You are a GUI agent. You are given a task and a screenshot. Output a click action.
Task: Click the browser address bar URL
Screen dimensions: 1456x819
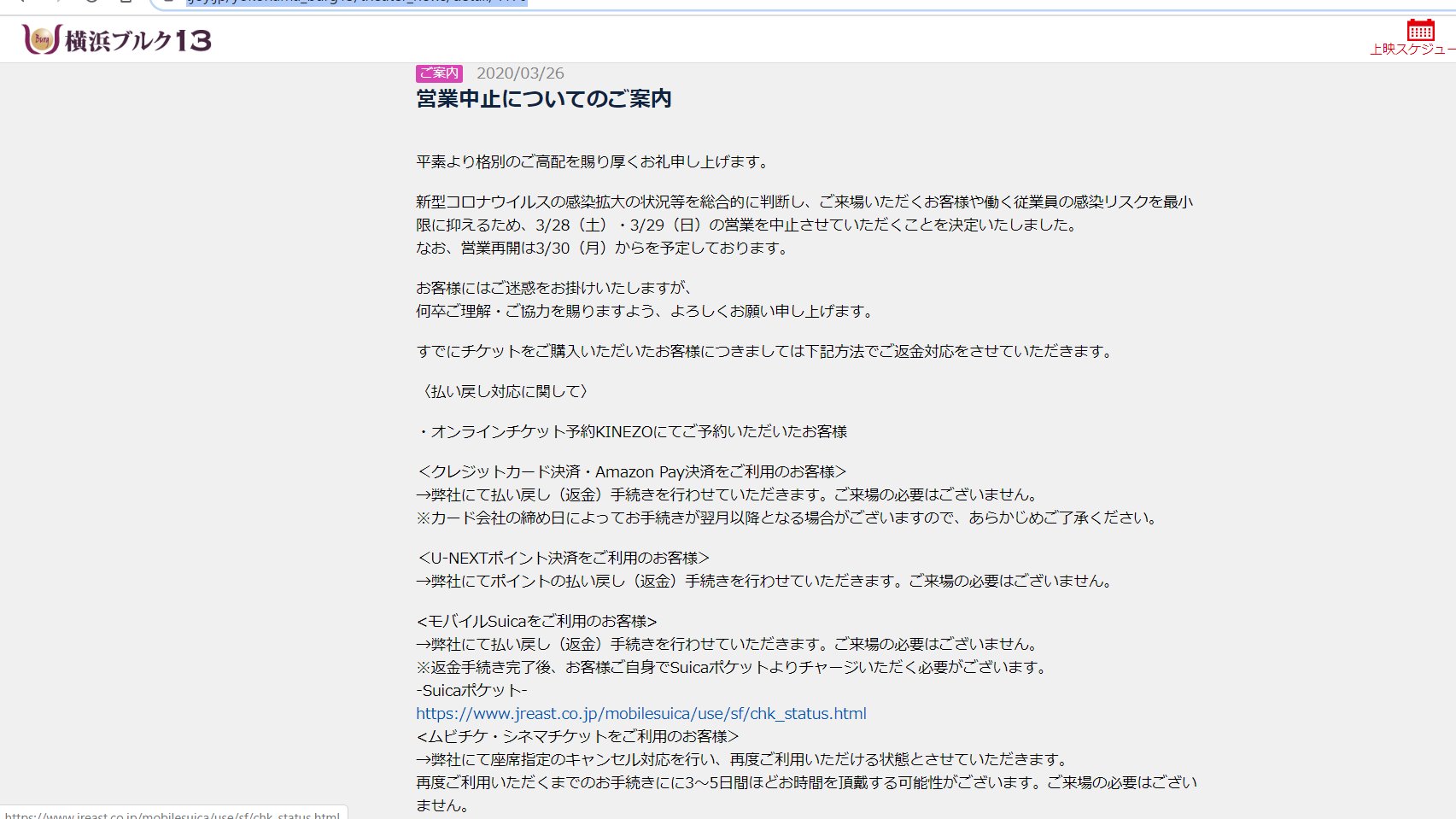[x=357, y=2]
